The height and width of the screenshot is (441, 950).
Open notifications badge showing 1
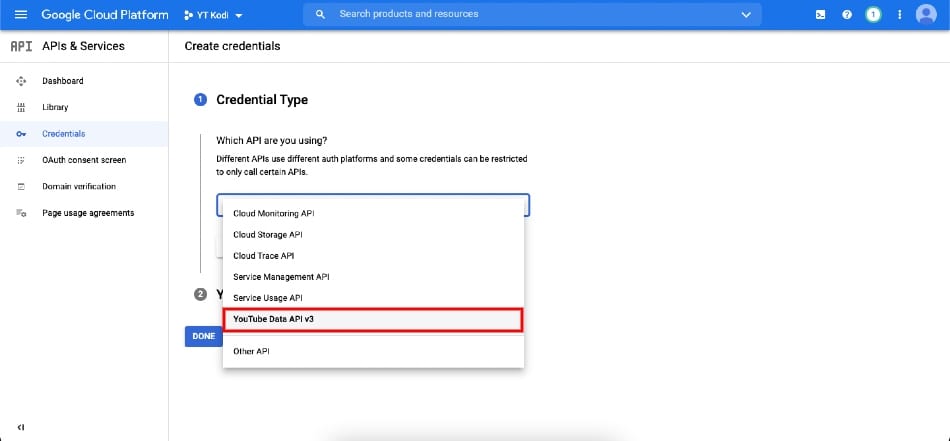(873, 15)
